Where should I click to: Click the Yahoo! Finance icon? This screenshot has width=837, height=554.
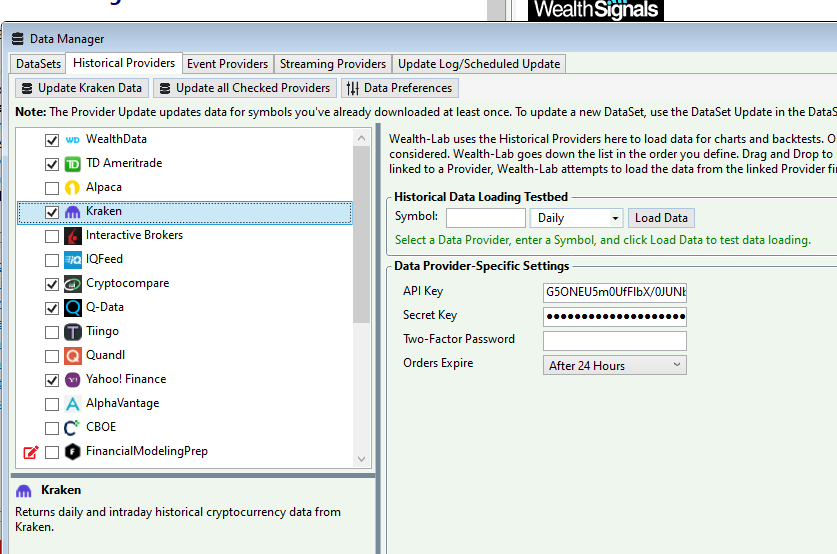73,379
